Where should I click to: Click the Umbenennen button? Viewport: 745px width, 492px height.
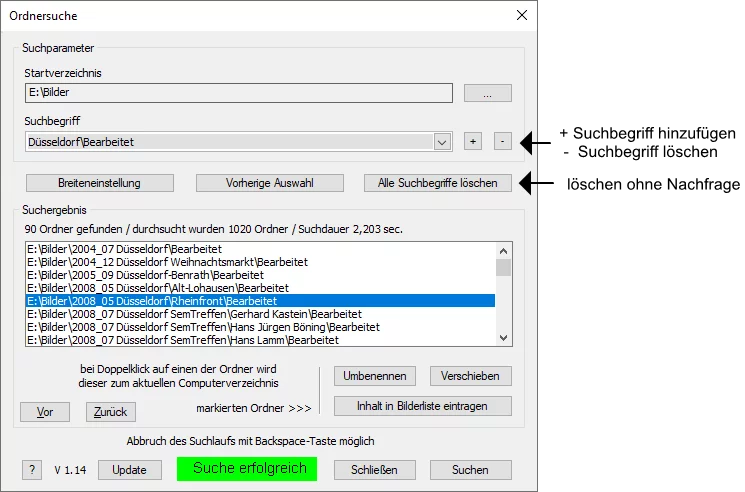pos(374,376)
